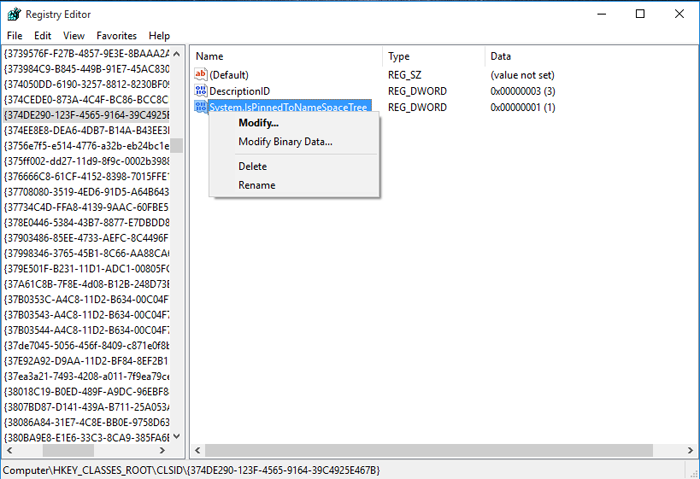Select the DescriptionID value name
Image resolution: width=700 pixels, height=479 pixels.
click(240, 91)
